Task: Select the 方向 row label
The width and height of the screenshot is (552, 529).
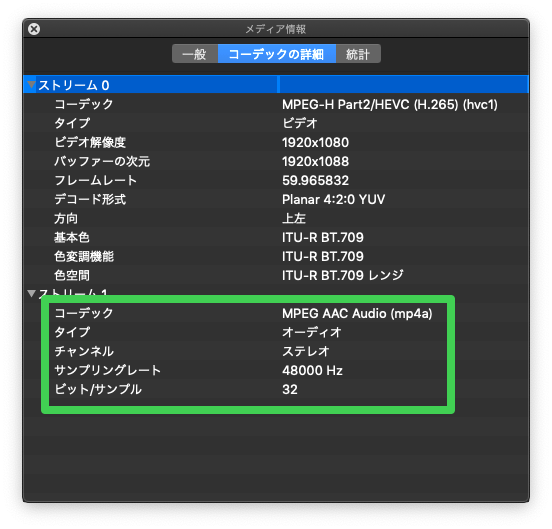Action: 66,218
